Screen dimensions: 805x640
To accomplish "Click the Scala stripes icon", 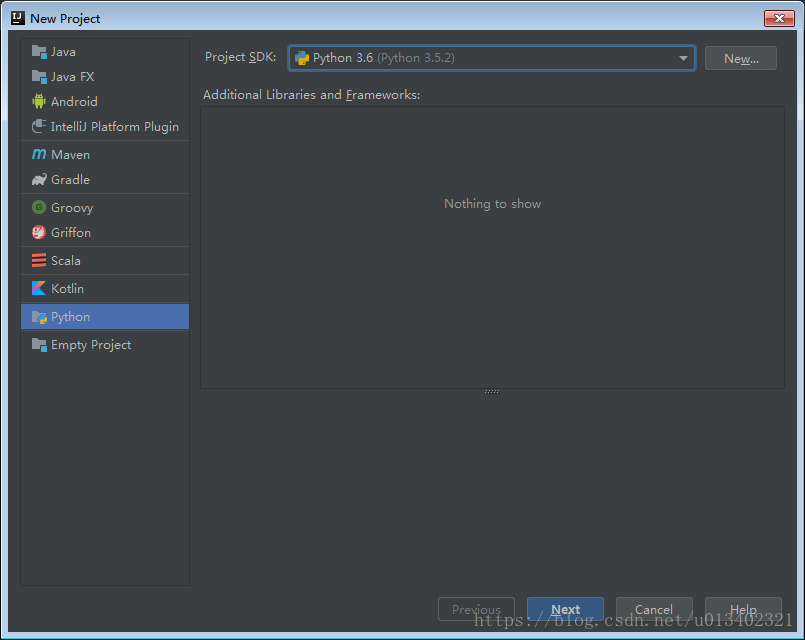I will pyautogui.click(x=39, y=261).
